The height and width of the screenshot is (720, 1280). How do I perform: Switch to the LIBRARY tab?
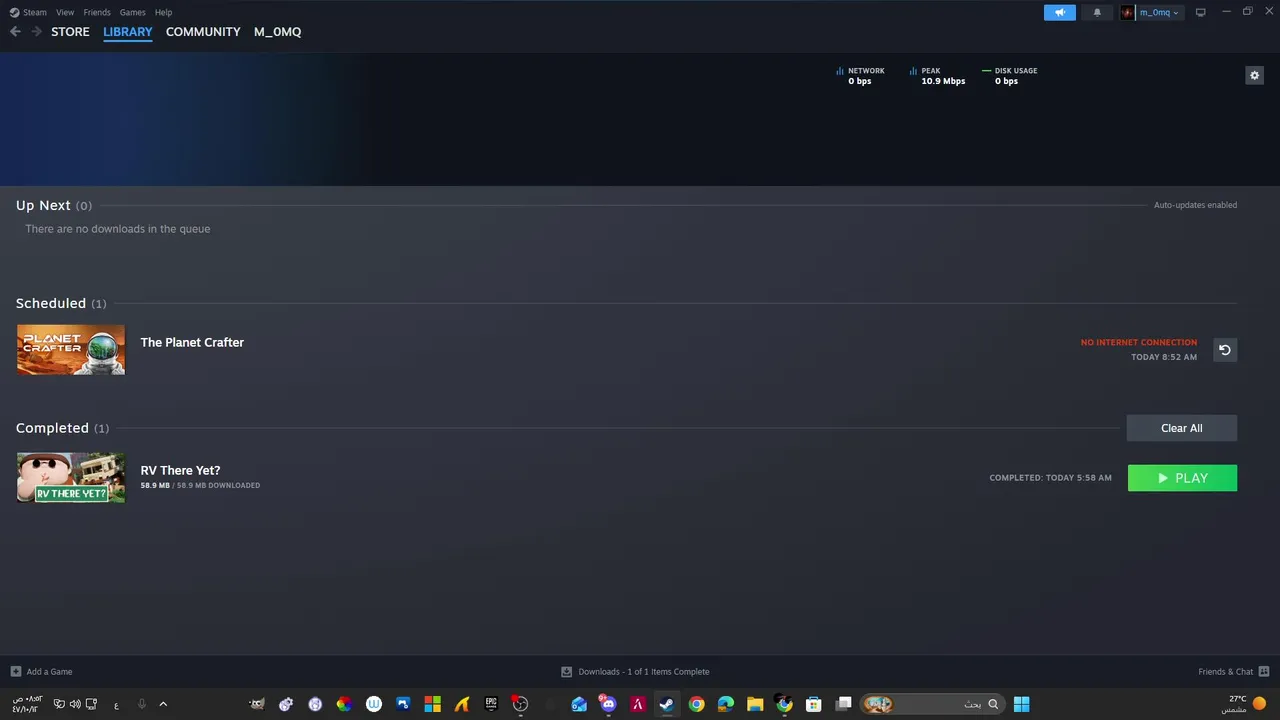tap(128, 32)
